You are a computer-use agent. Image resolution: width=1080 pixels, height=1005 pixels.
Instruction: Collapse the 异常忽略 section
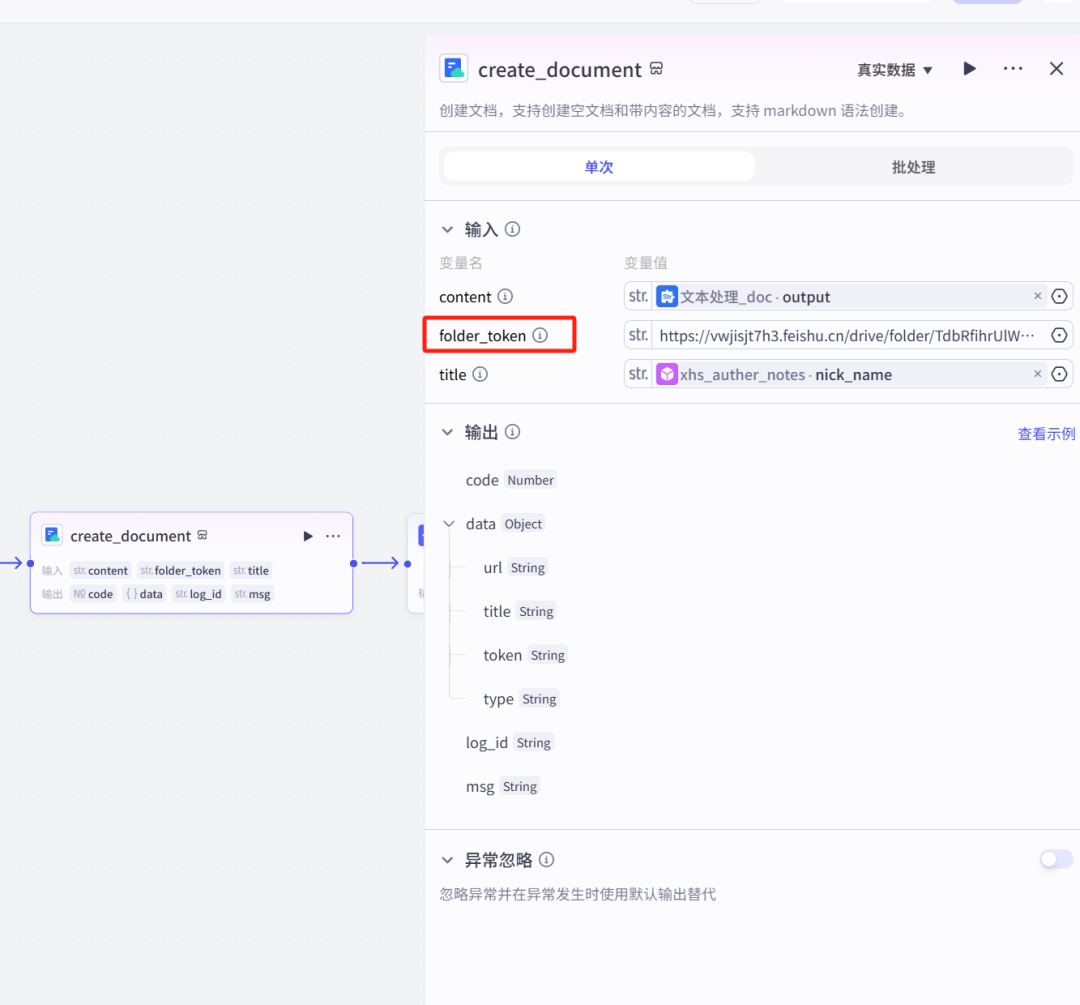(448, 860)
